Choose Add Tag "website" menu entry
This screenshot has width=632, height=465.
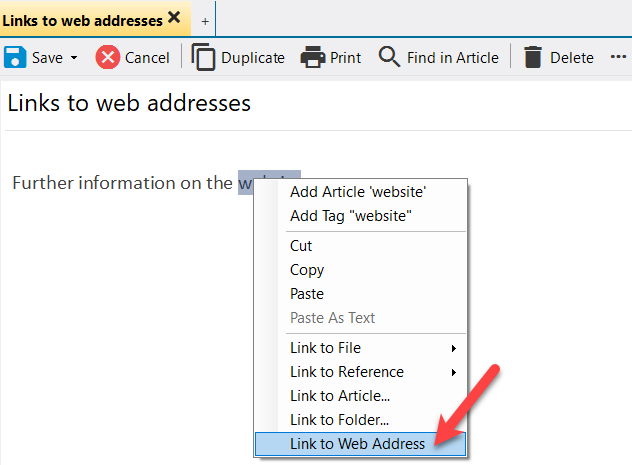pos(350,216)
